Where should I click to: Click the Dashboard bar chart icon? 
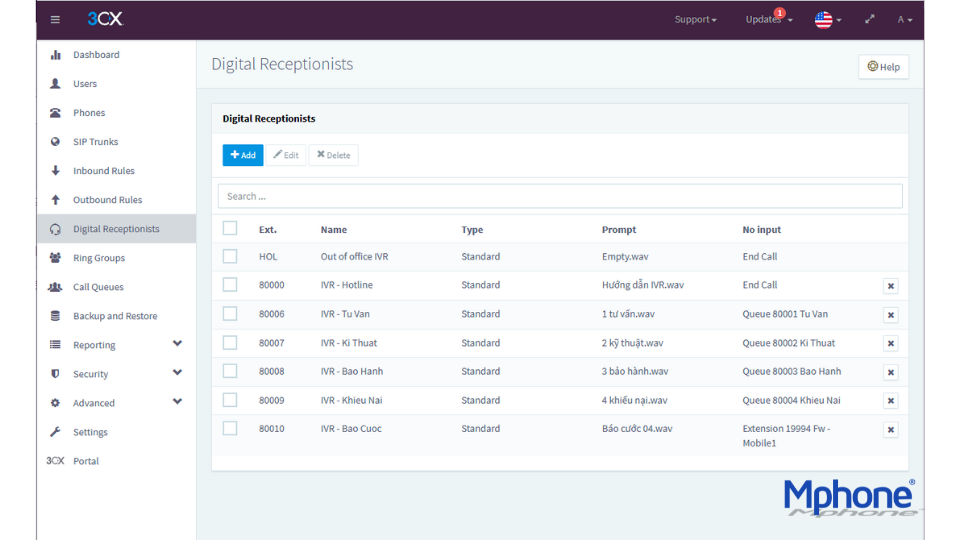click(x=56, y=54)
